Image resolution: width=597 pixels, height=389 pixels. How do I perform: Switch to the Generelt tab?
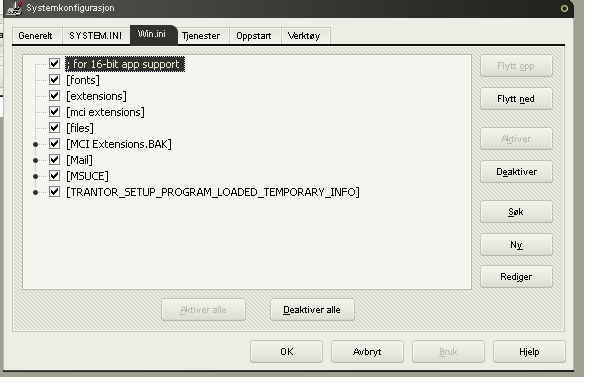pyautogui.click(x=37, y=36)
